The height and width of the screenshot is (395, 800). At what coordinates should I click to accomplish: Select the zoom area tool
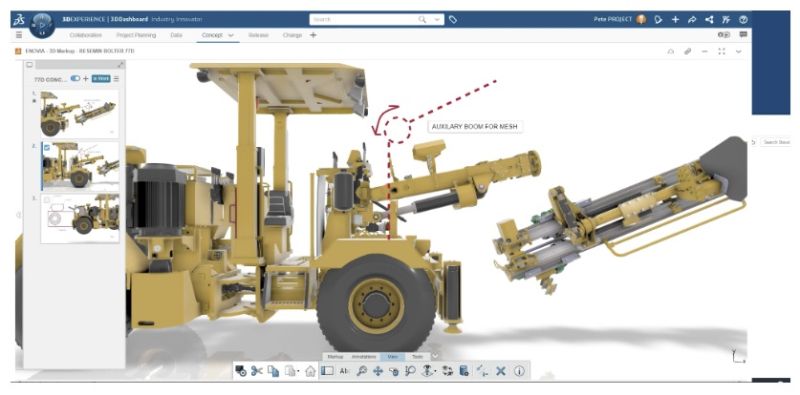(410, 371)
